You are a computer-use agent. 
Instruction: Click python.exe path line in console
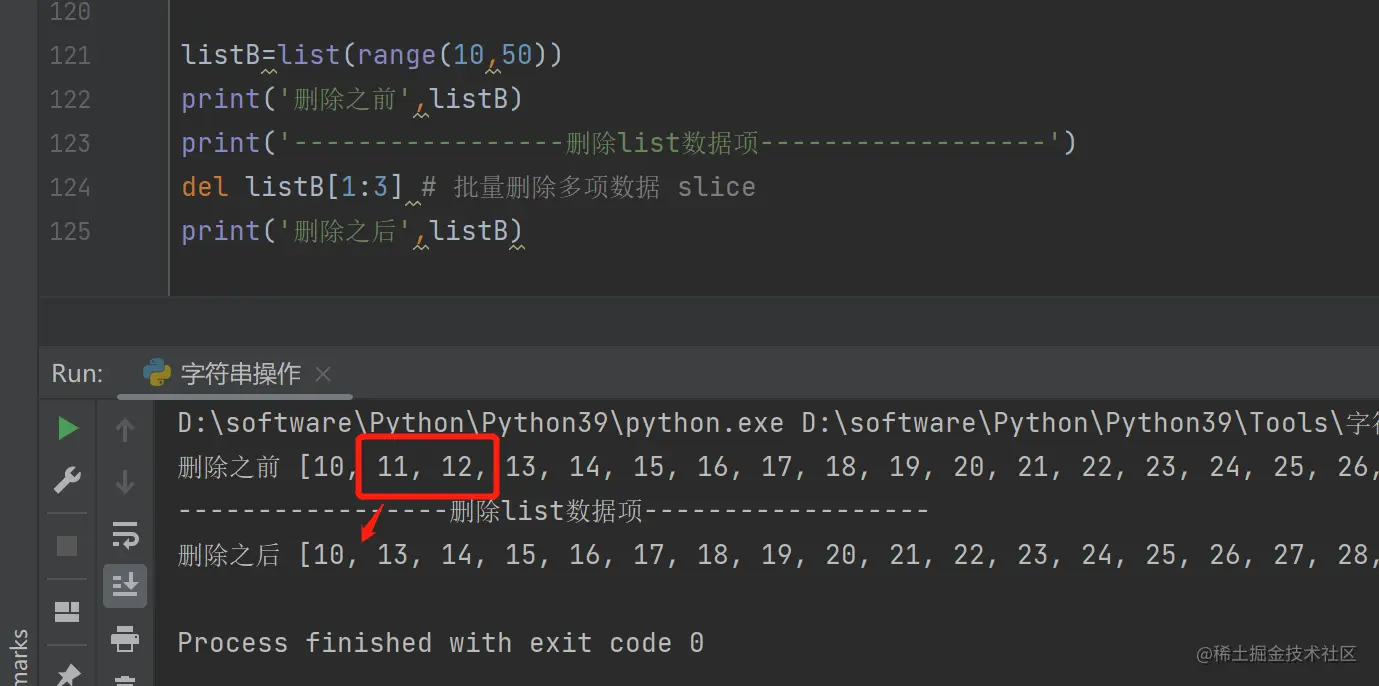tap(778, 423)
